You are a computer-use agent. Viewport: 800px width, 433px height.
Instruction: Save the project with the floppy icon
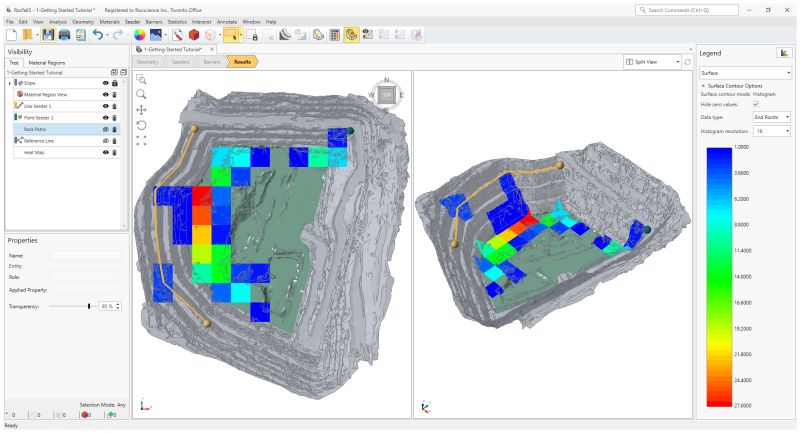click(48, 35)
